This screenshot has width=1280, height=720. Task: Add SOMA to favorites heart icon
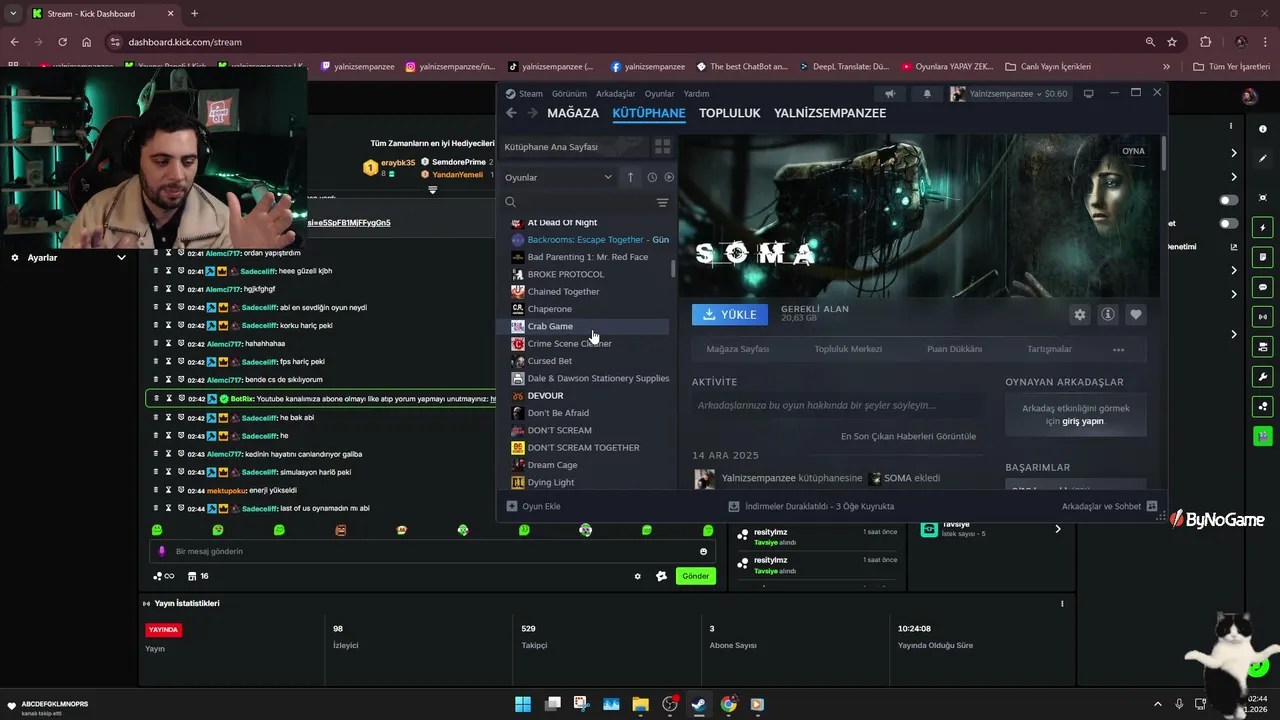tap(1136, 314)
